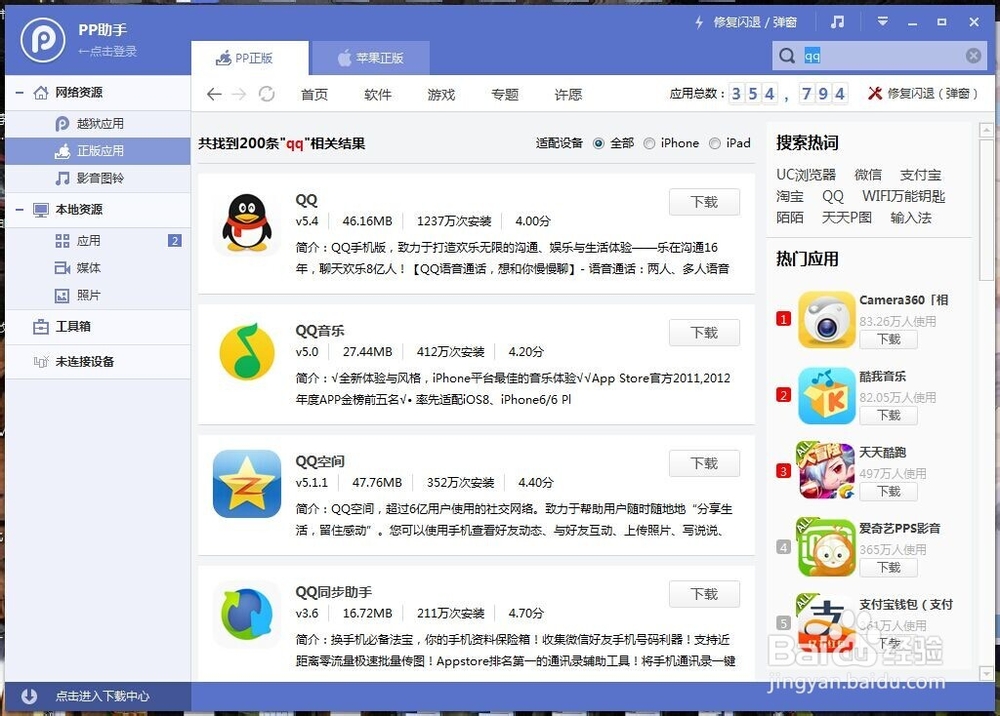The image size is (1000, 716).
Task: Click hot search term 淘宝
Action: pos(790,196)
